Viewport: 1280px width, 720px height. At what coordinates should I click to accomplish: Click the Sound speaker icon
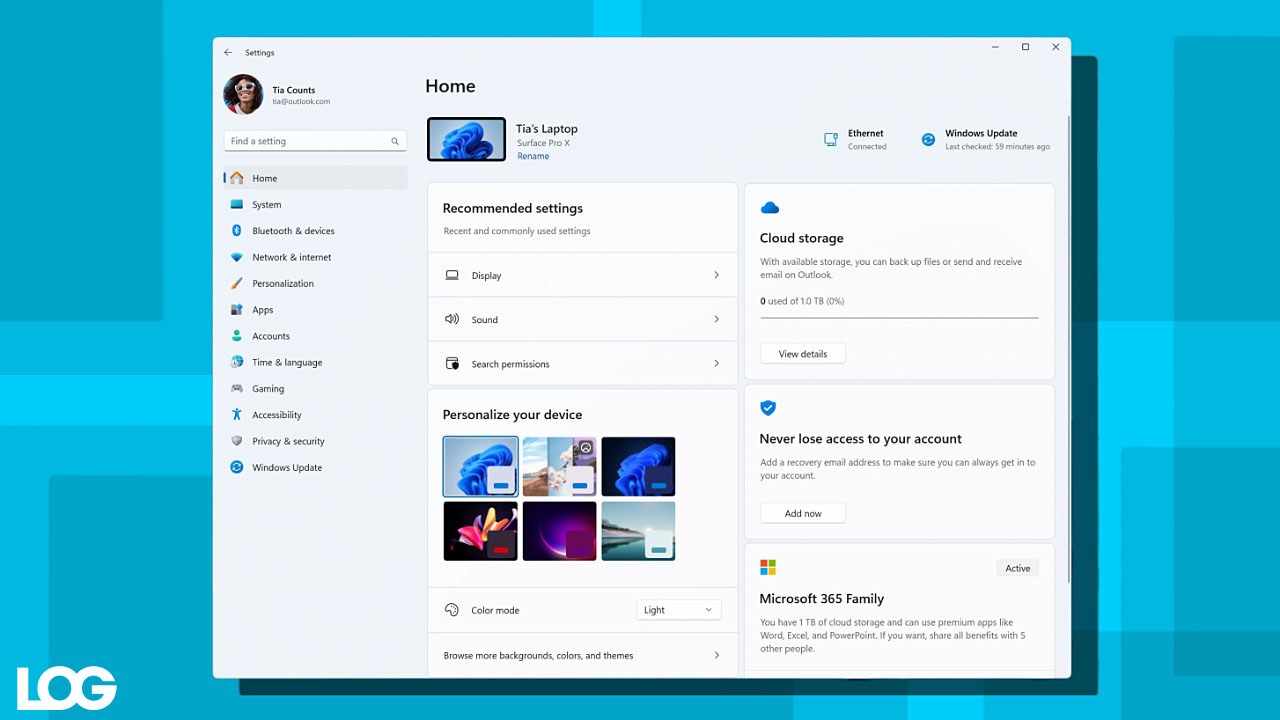452,319
